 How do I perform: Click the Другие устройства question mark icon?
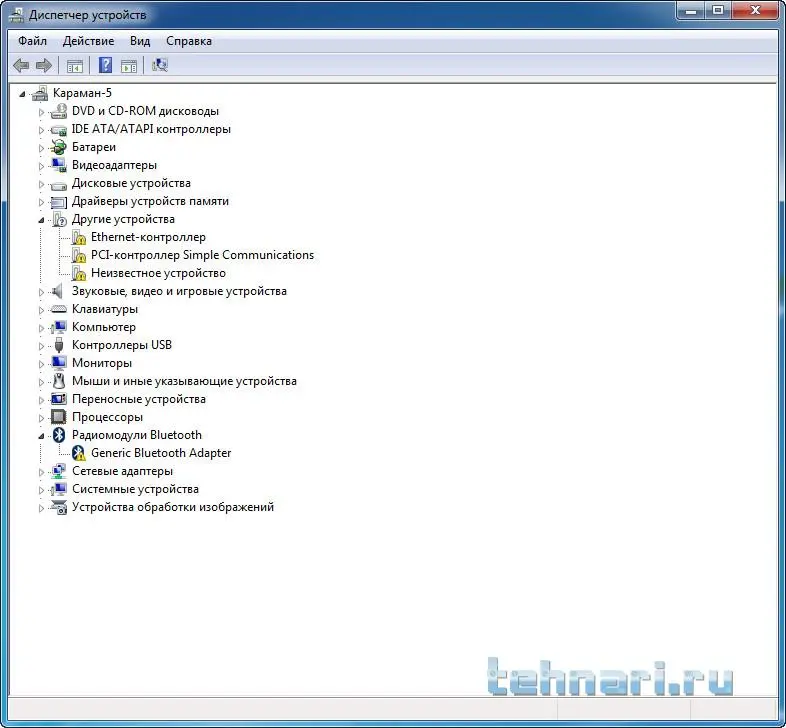point(59,219)
